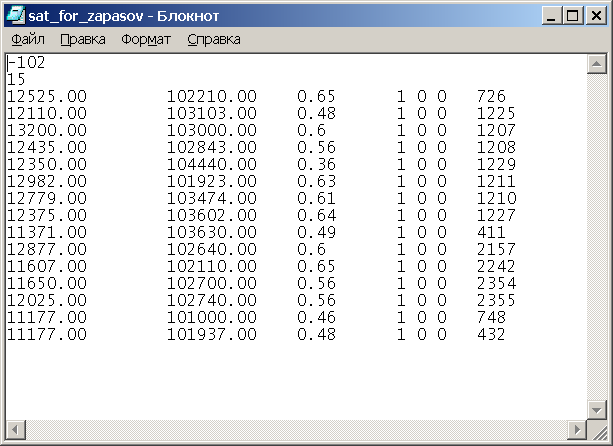Open the Файл menu
Viewport: 613px width, 446px height.
28,39
